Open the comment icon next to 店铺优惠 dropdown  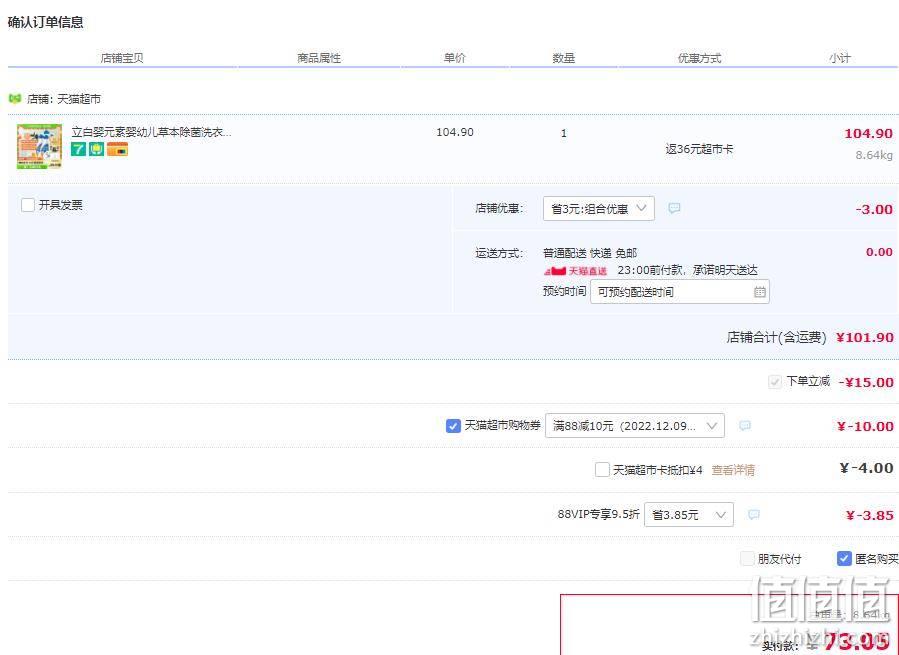pyautogui.click(x=674, y=208)
